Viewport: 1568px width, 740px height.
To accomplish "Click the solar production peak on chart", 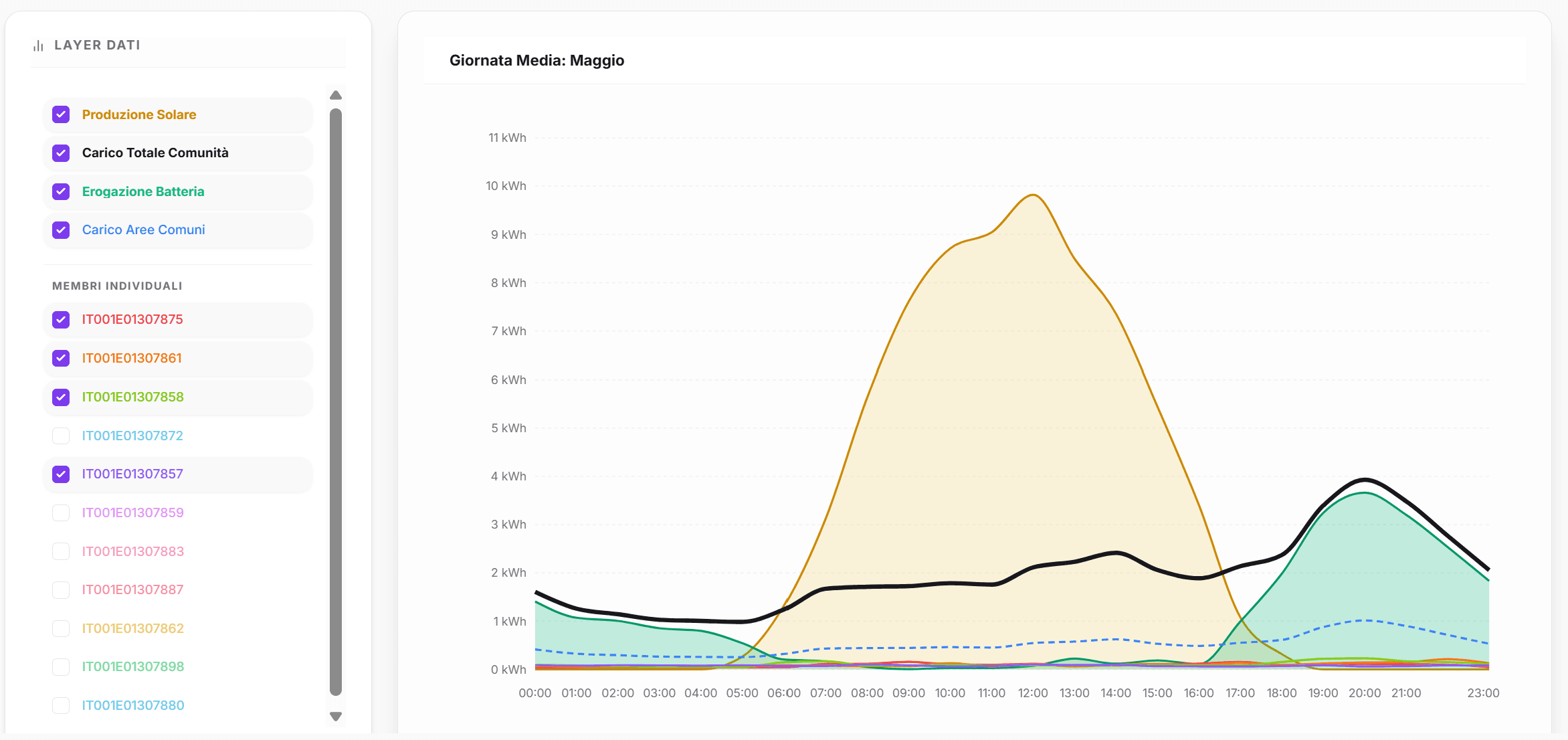I will click(1033, 195).
